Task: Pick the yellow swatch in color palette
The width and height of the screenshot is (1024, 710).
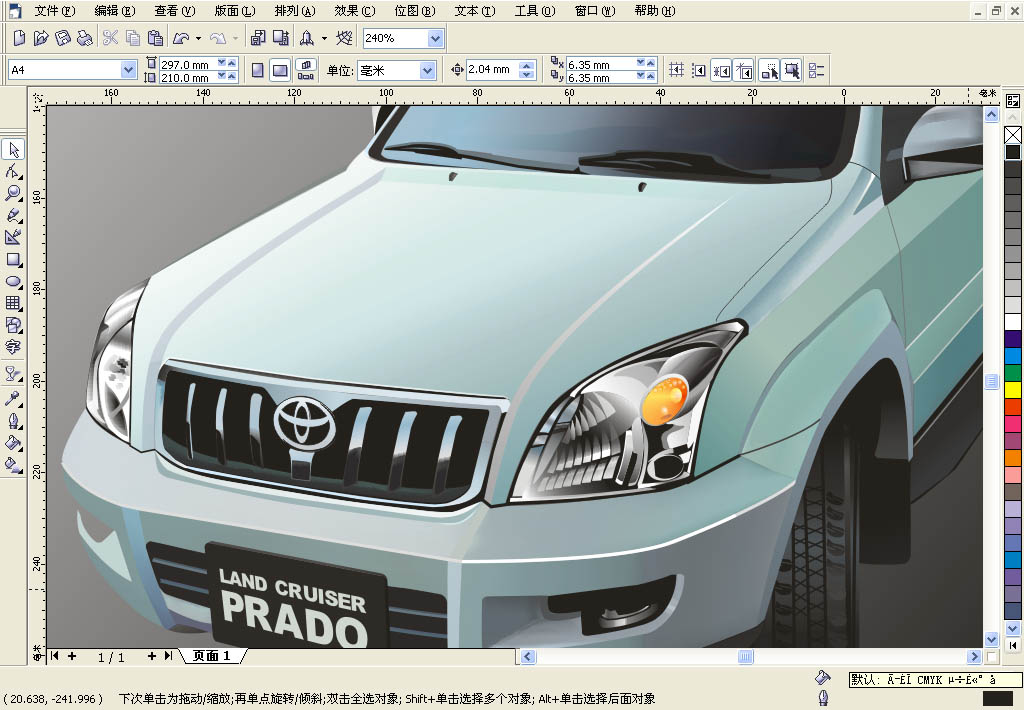Action: 1013,389
